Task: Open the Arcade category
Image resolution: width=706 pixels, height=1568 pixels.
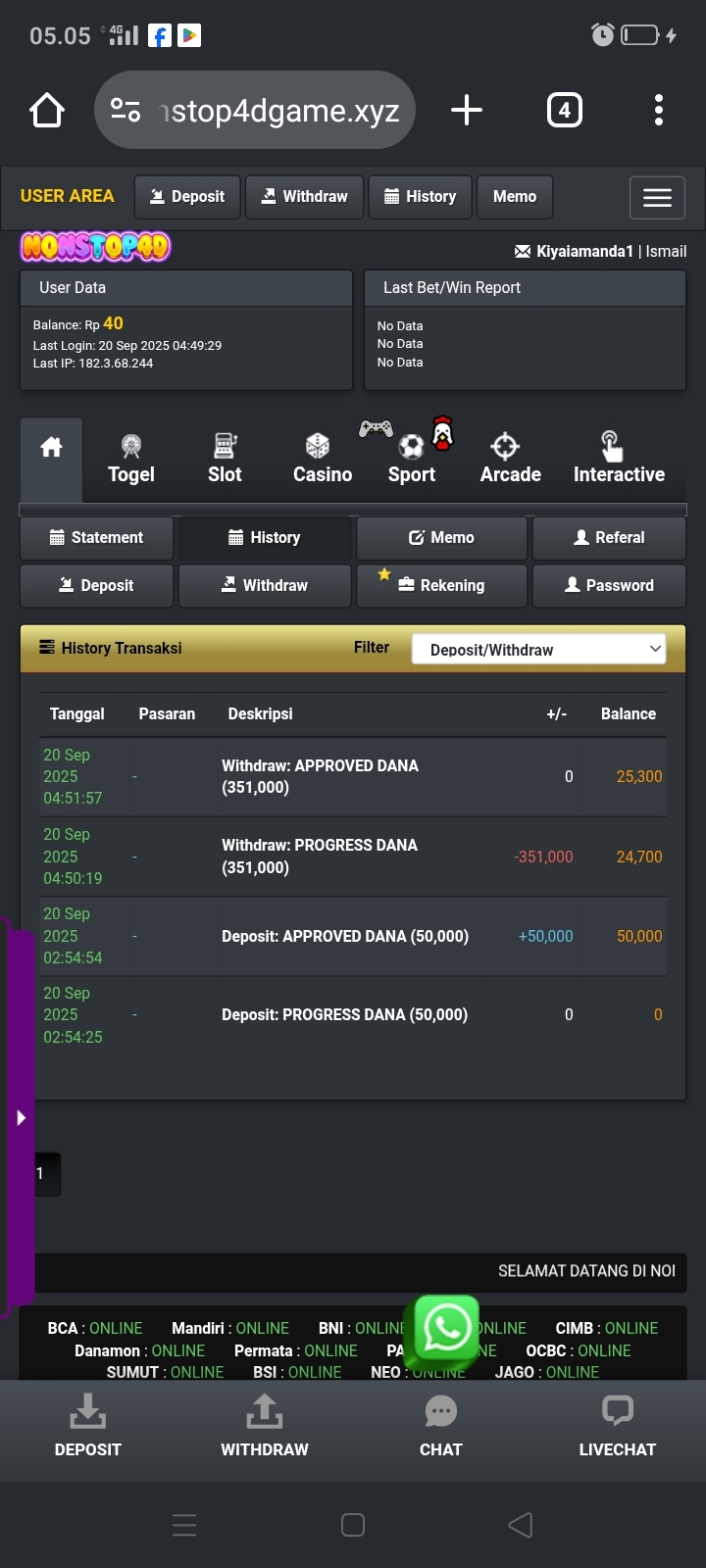Action: click(510, 460)
